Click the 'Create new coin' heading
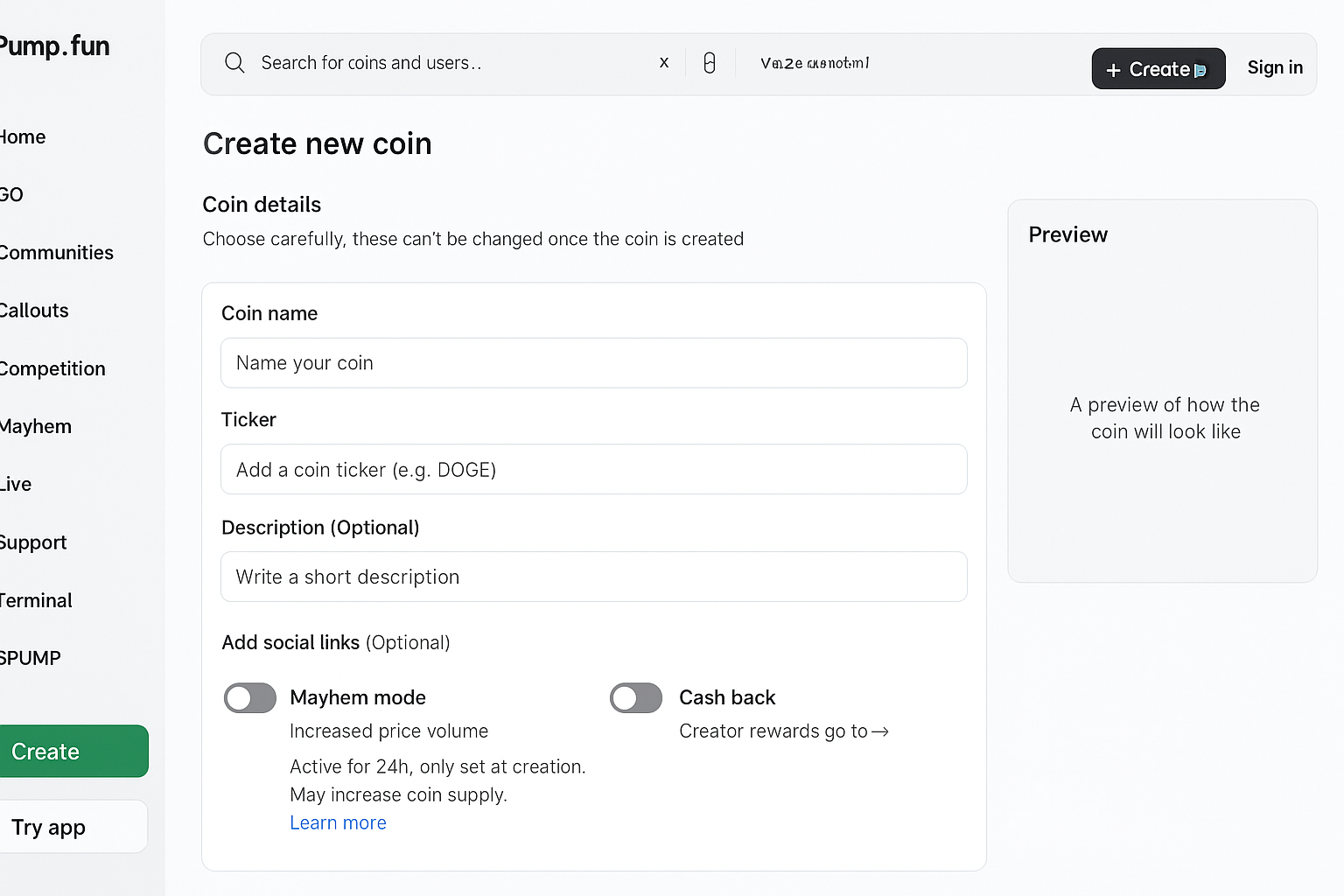The height and width of the screenshot is (896, 1344). point(318,143)
